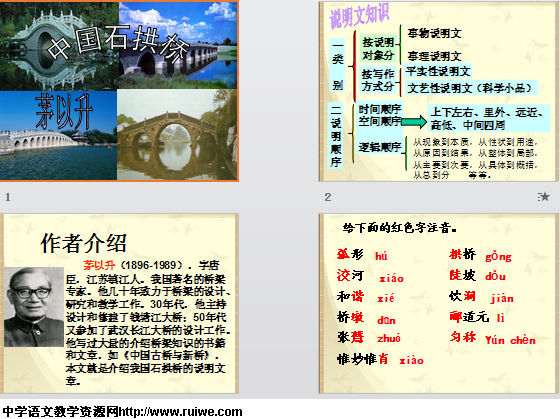Click the red 茅以升 name in author text
This screenshot has height=419, width=560.
click(x=99, y=265)
